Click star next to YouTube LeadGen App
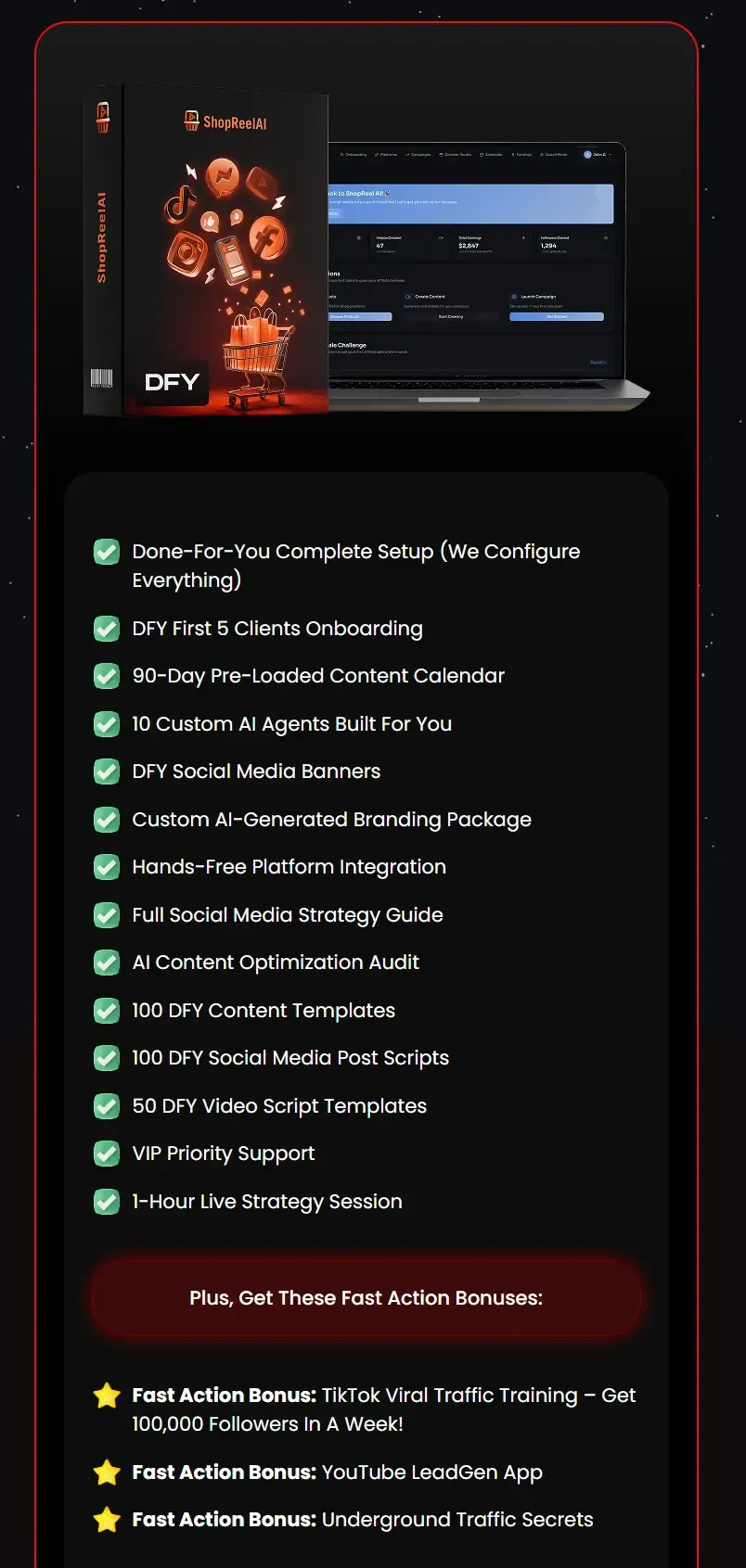The height and width of the screenshot is (1568, 746). tap(108, 1472)
